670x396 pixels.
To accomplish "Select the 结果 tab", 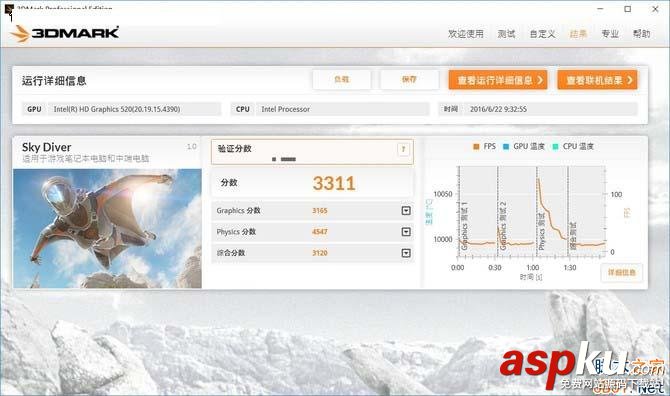I will point(578,34).
